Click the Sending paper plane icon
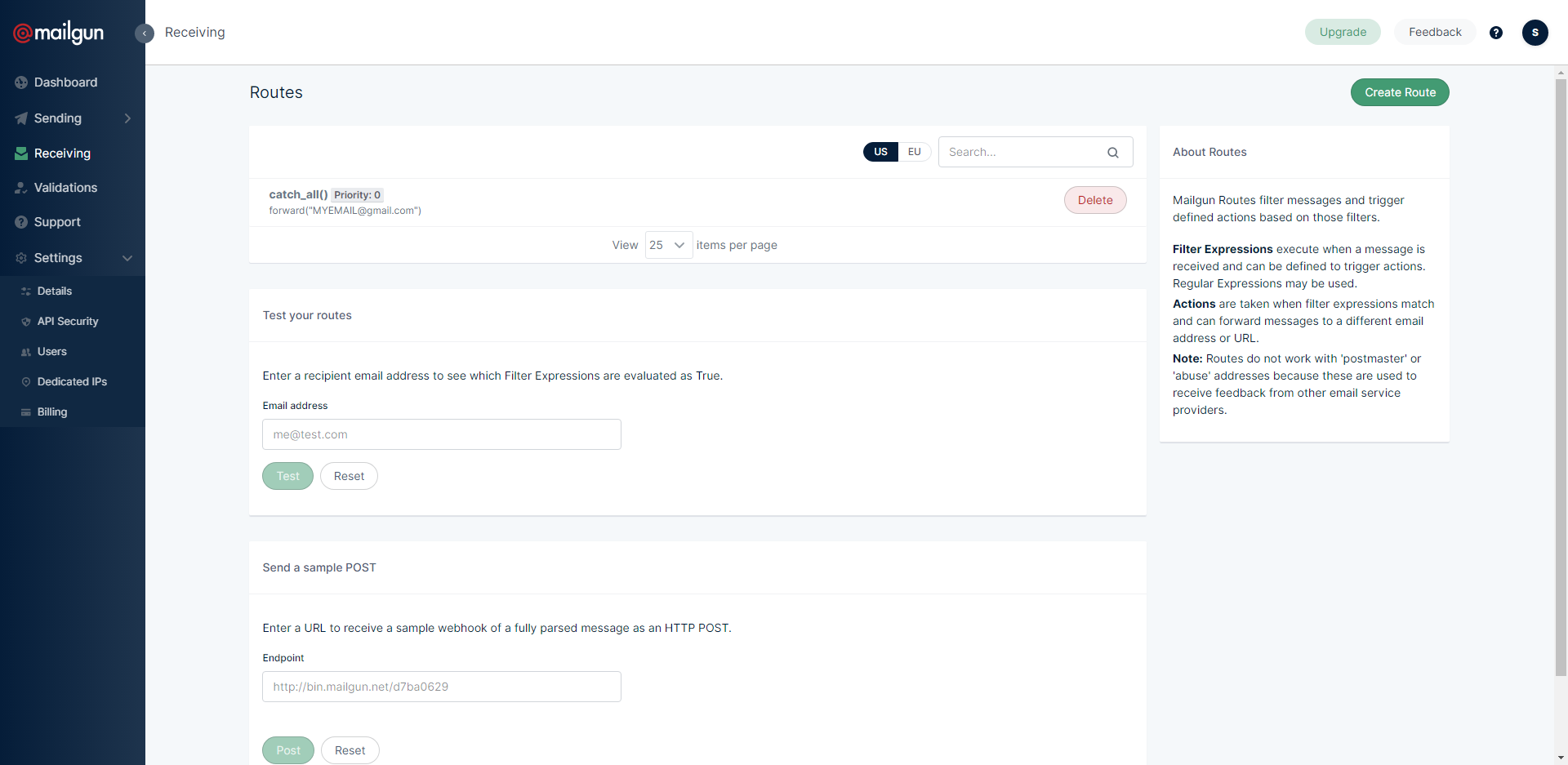Image resolution: width=1568 pixels, height=765 pixels. (21, 118)
